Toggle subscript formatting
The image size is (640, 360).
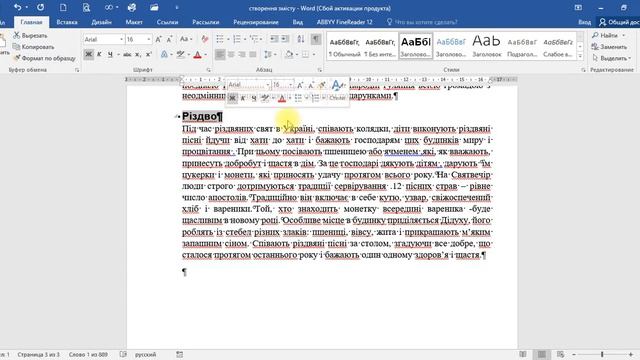[x=138, y=54]
